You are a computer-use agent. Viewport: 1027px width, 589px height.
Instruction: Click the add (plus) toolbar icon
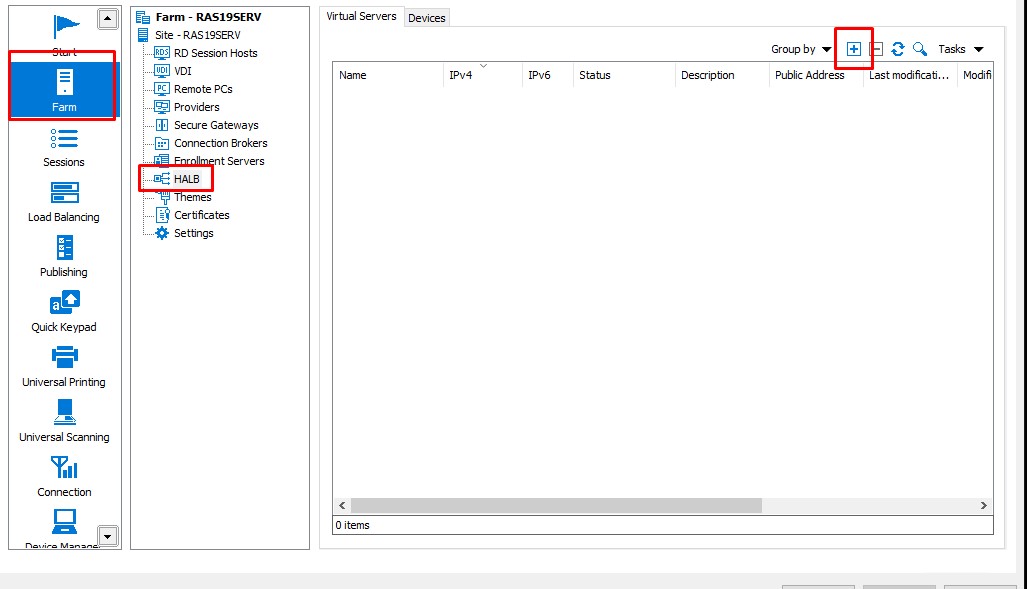[853, 49]
